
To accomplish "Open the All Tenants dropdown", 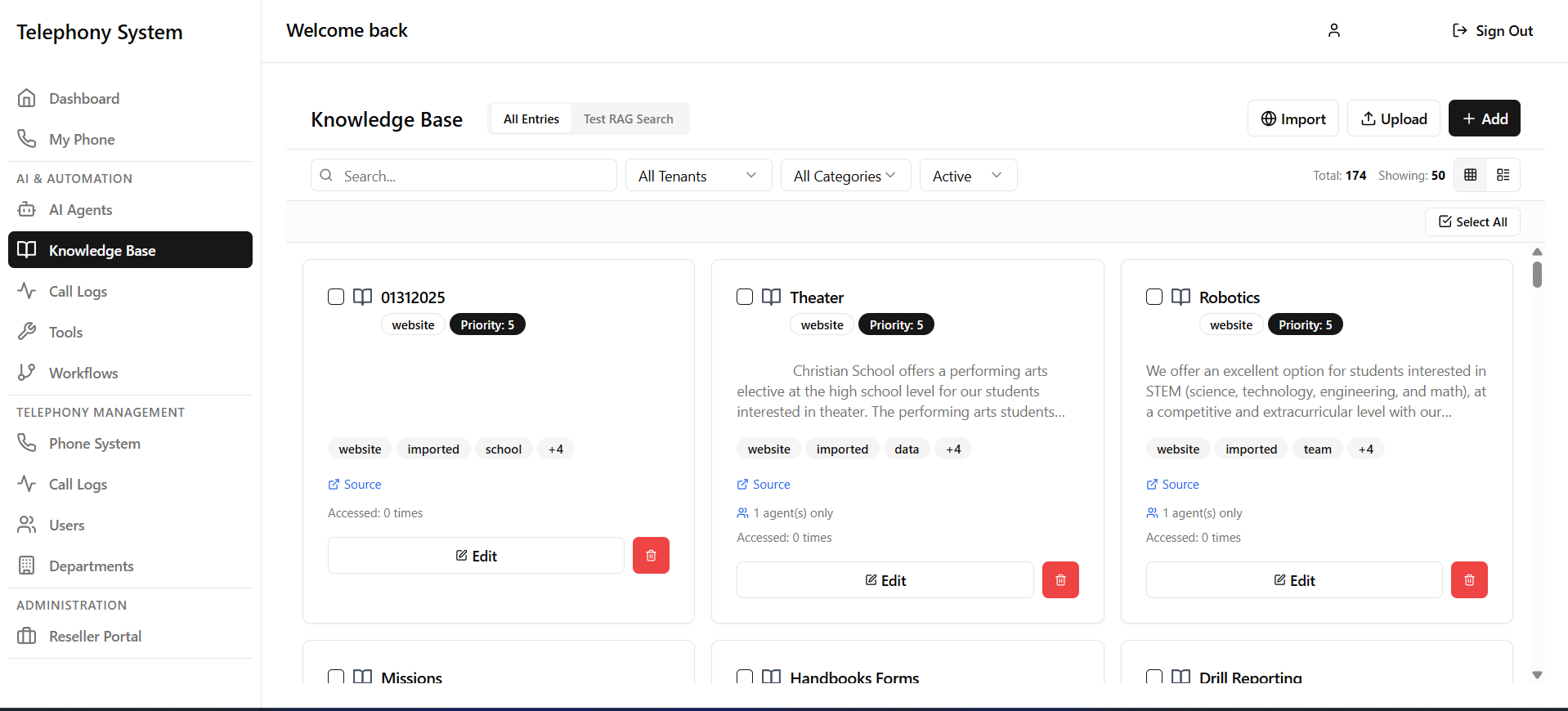I will coord(699,175).
